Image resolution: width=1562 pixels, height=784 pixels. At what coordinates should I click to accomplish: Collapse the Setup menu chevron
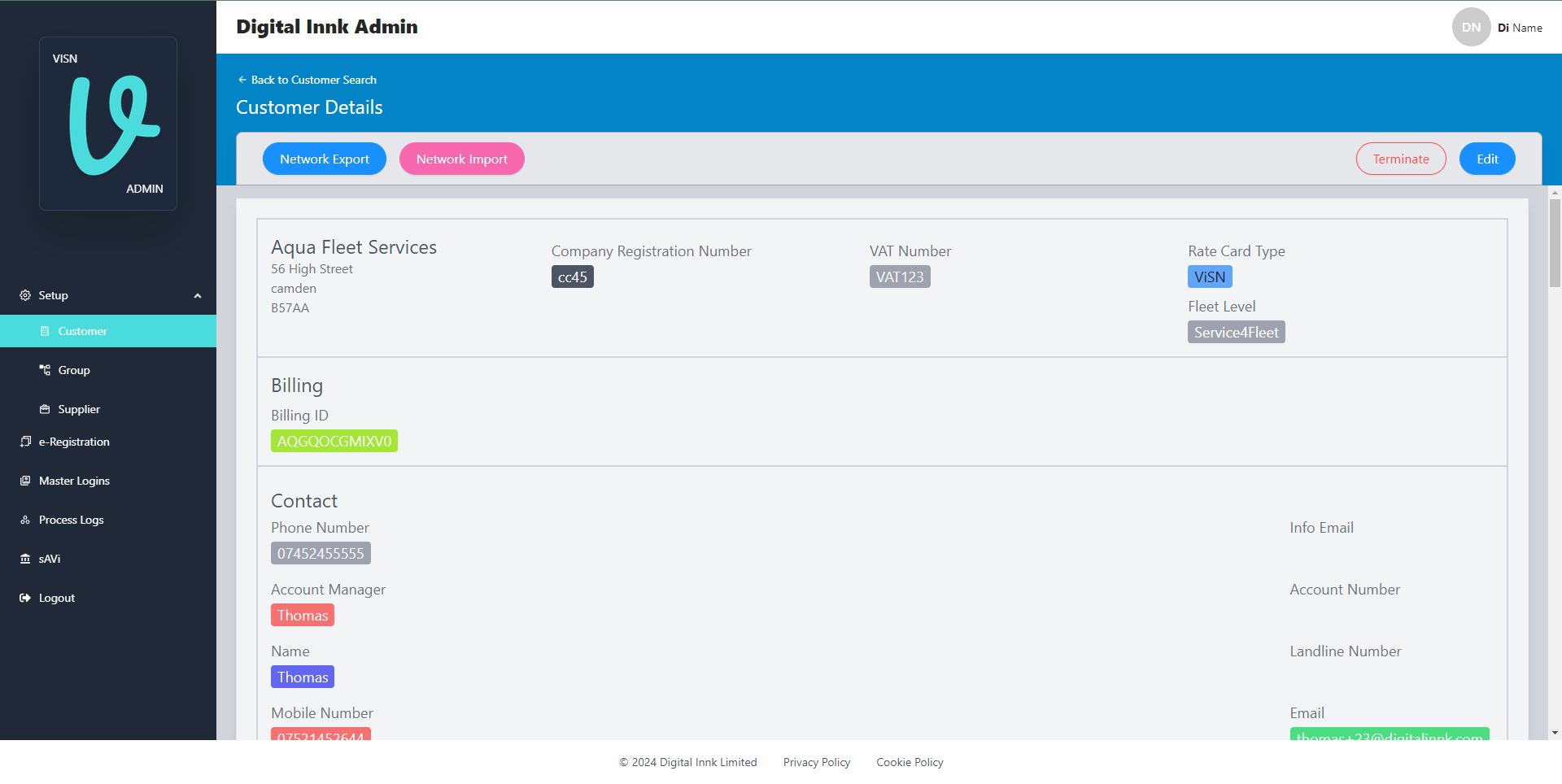tap(198, 296)
